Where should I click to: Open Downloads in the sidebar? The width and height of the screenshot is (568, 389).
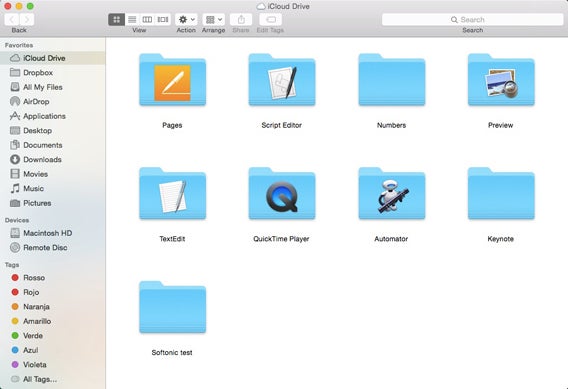pos(53,159)
